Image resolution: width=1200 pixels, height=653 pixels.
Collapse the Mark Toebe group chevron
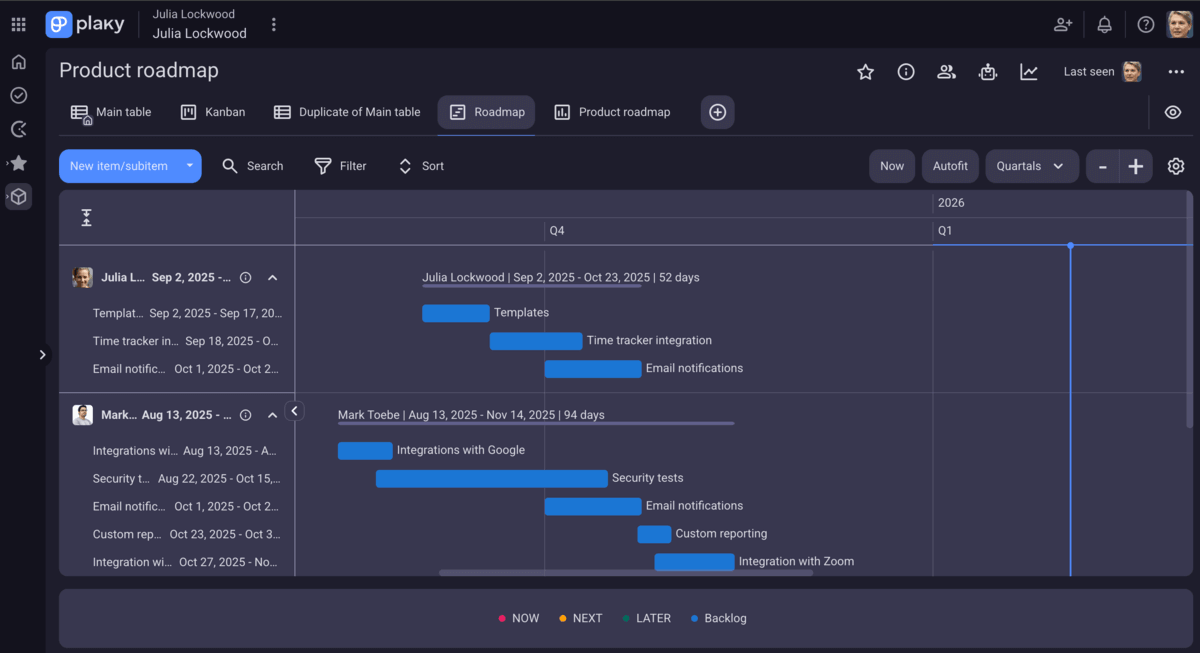272,414
